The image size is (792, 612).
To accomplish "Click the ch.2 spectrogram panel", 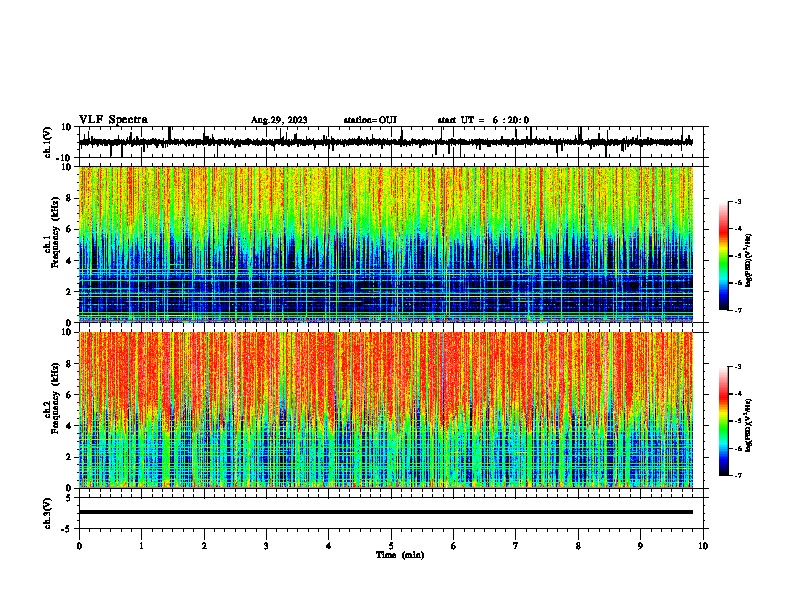I will (x=386, y=410).
